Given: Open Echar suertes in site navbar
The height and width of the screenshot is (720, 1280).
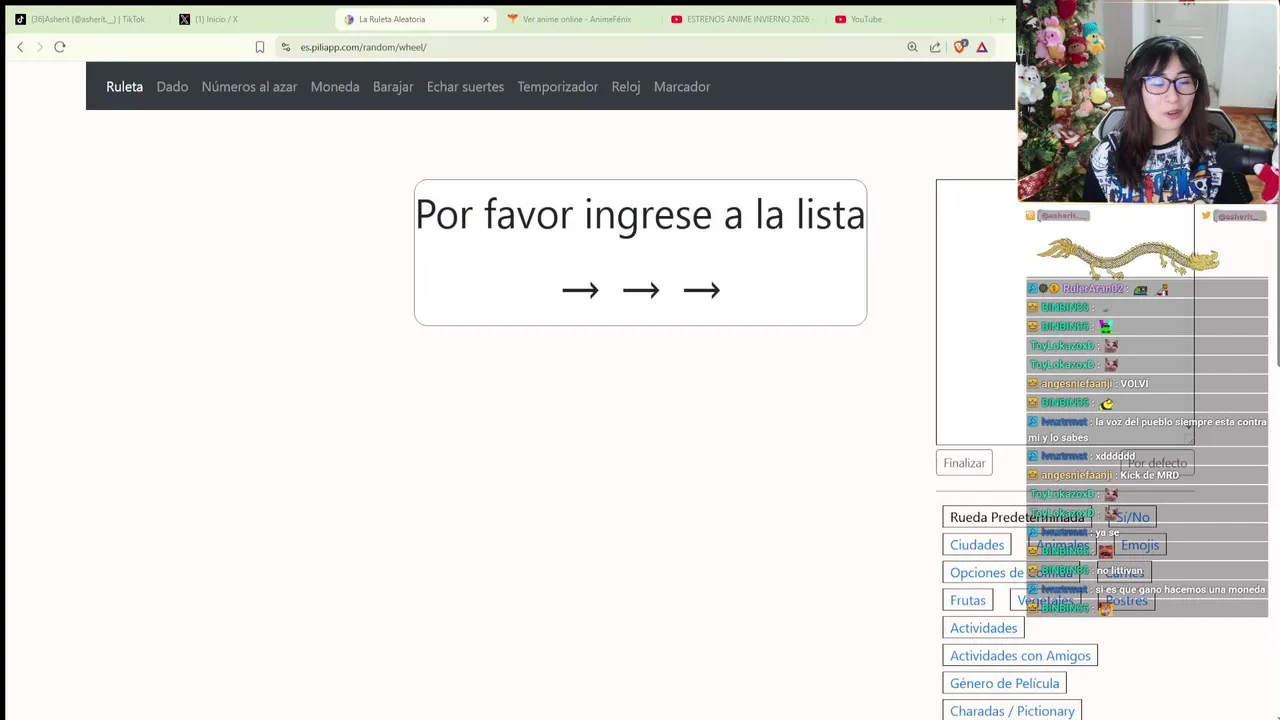Looking at the screenshot, I should click(465, 87).
